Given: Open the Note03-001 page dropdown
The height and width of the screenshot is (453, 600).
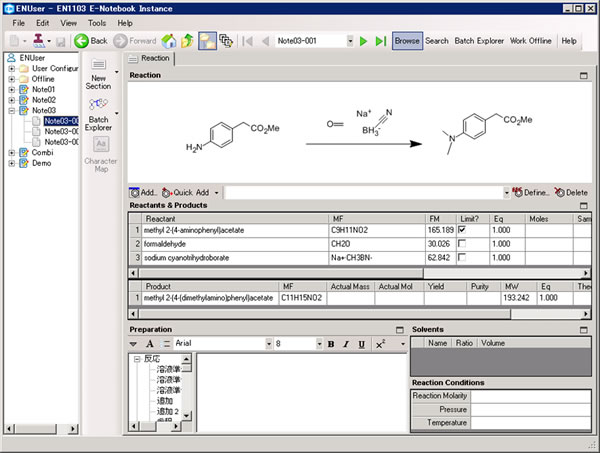Looking at the screenshot, I should point(349,41).
